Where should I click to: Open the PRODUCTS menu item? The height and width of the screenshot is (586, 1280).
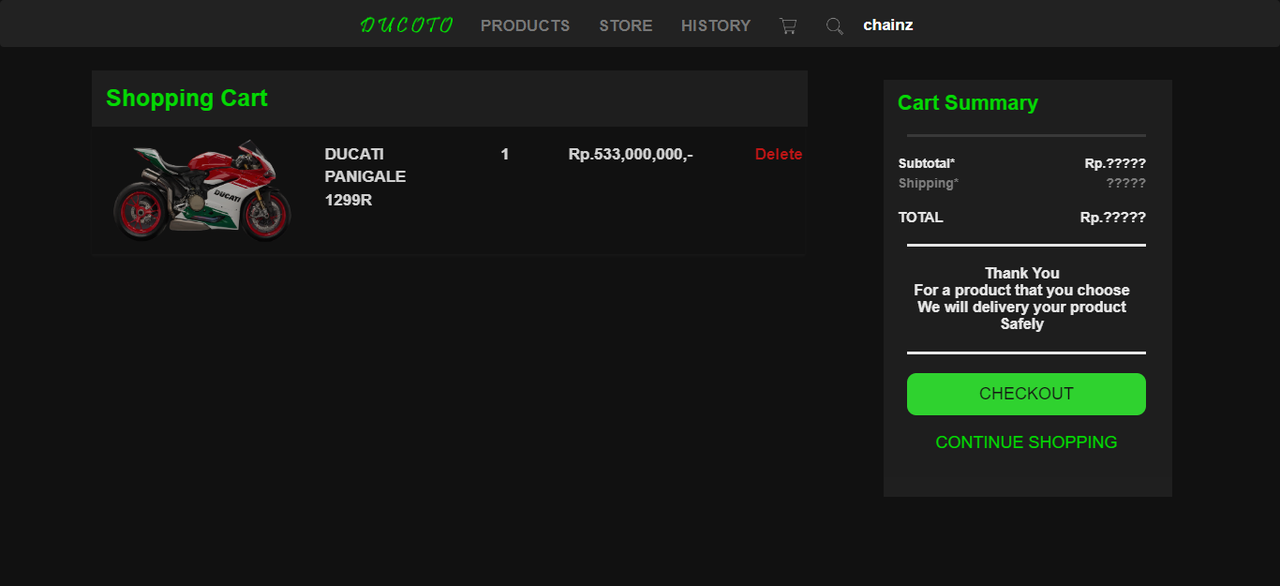pos(525,26)
